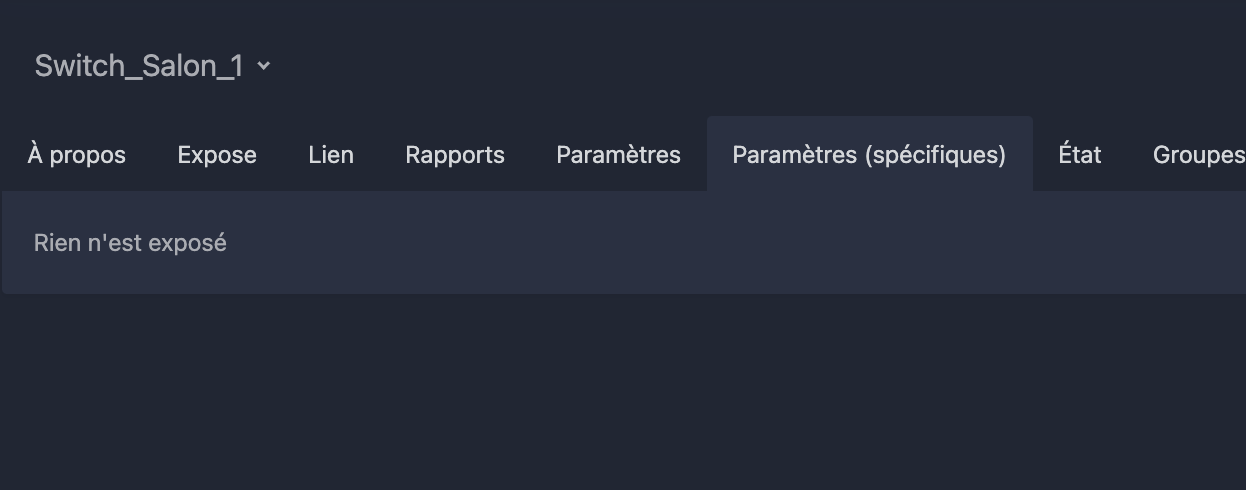1246x490 pixels.
Task: Click the chevron next to Switch_Salon_1
Action: 264,66
